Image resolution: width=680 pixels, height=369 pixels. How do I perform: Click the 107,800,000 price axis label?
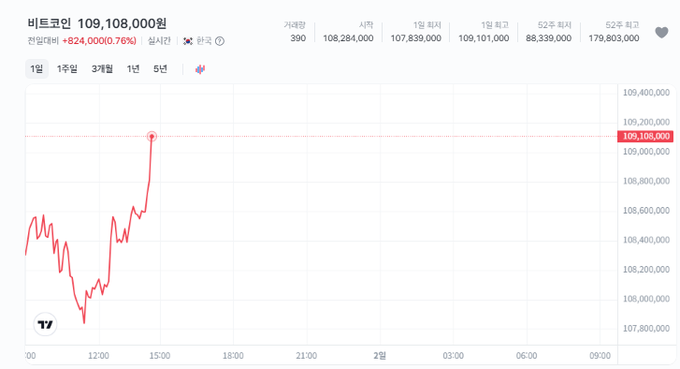pyautogui.click(x=646, y=329)
